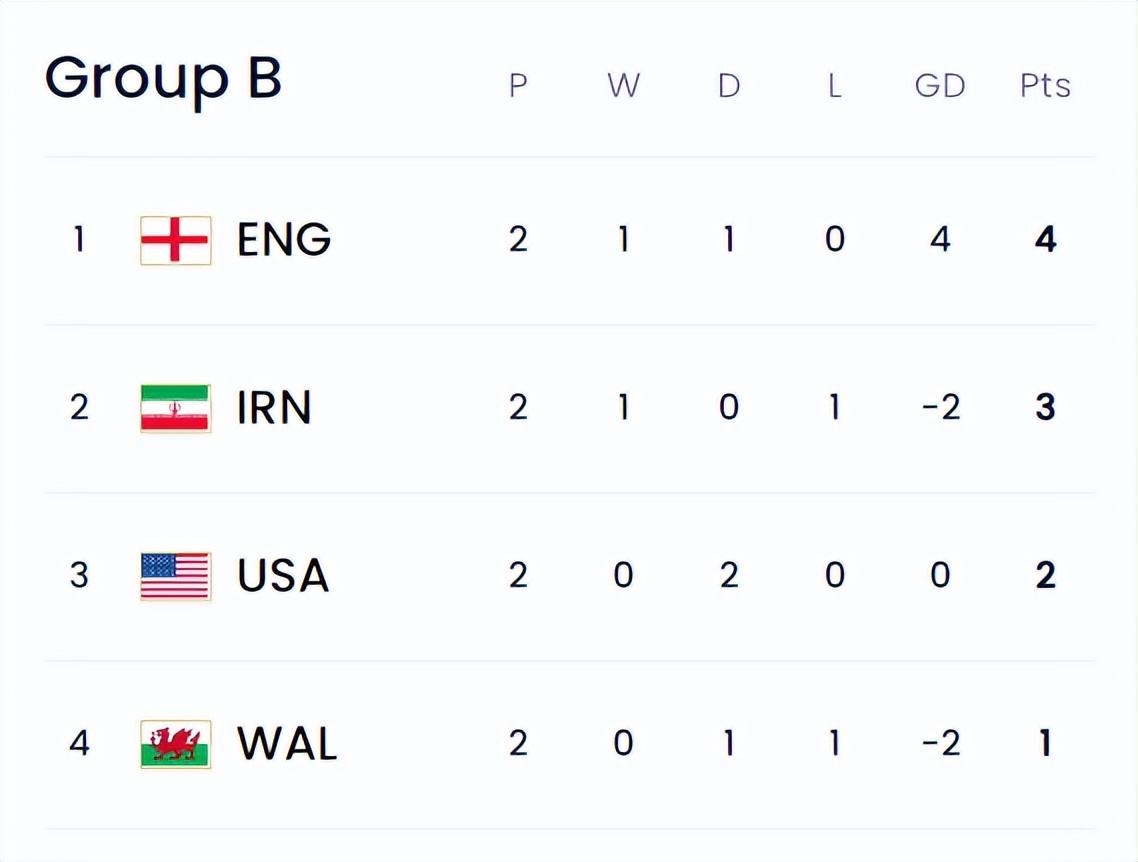This screenshot has width=1138, height=862.
Task: Click the Pts column header
Action: 1045,86
